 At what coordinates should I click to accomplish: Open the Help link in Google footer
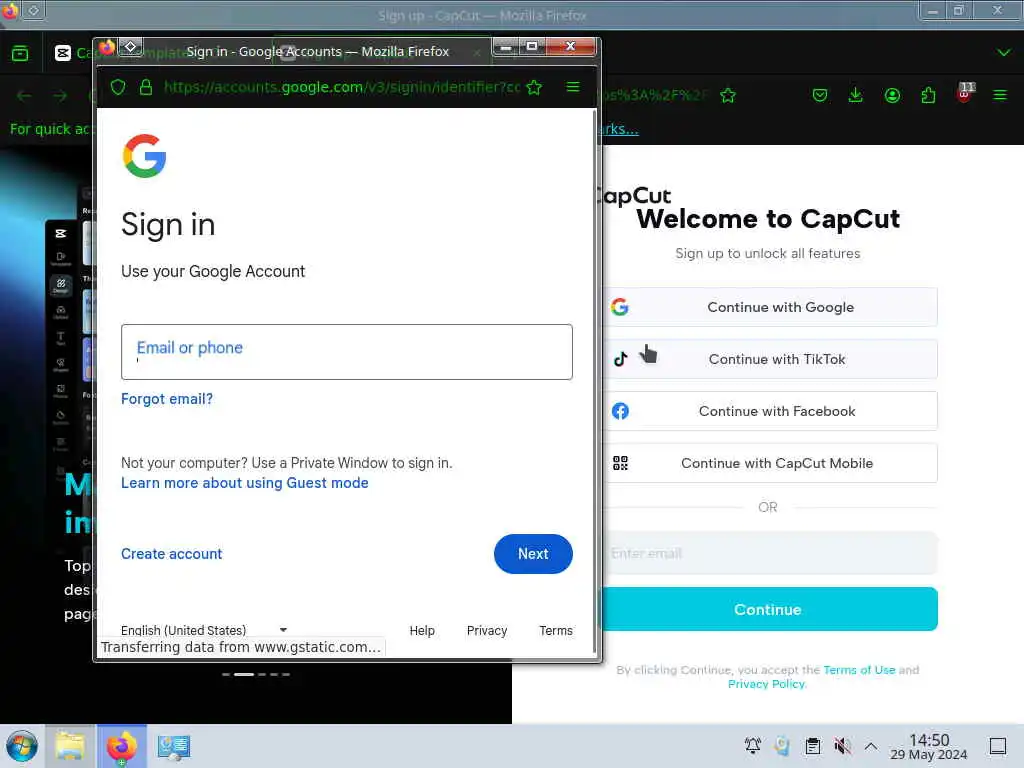pos(422,630)
